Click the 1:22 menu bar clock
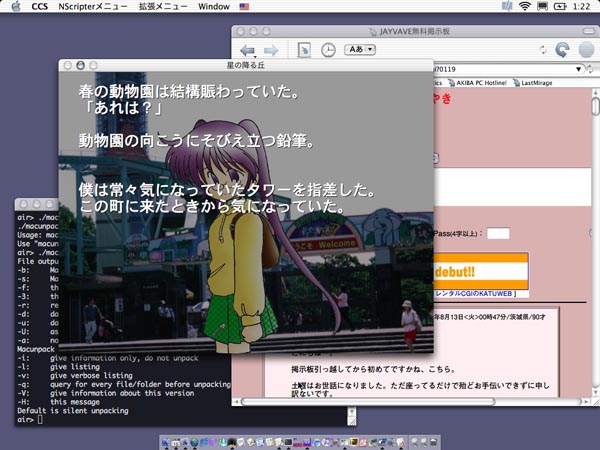Image resolution: width=600 pixels, height=450 pixels. [582, 7]
